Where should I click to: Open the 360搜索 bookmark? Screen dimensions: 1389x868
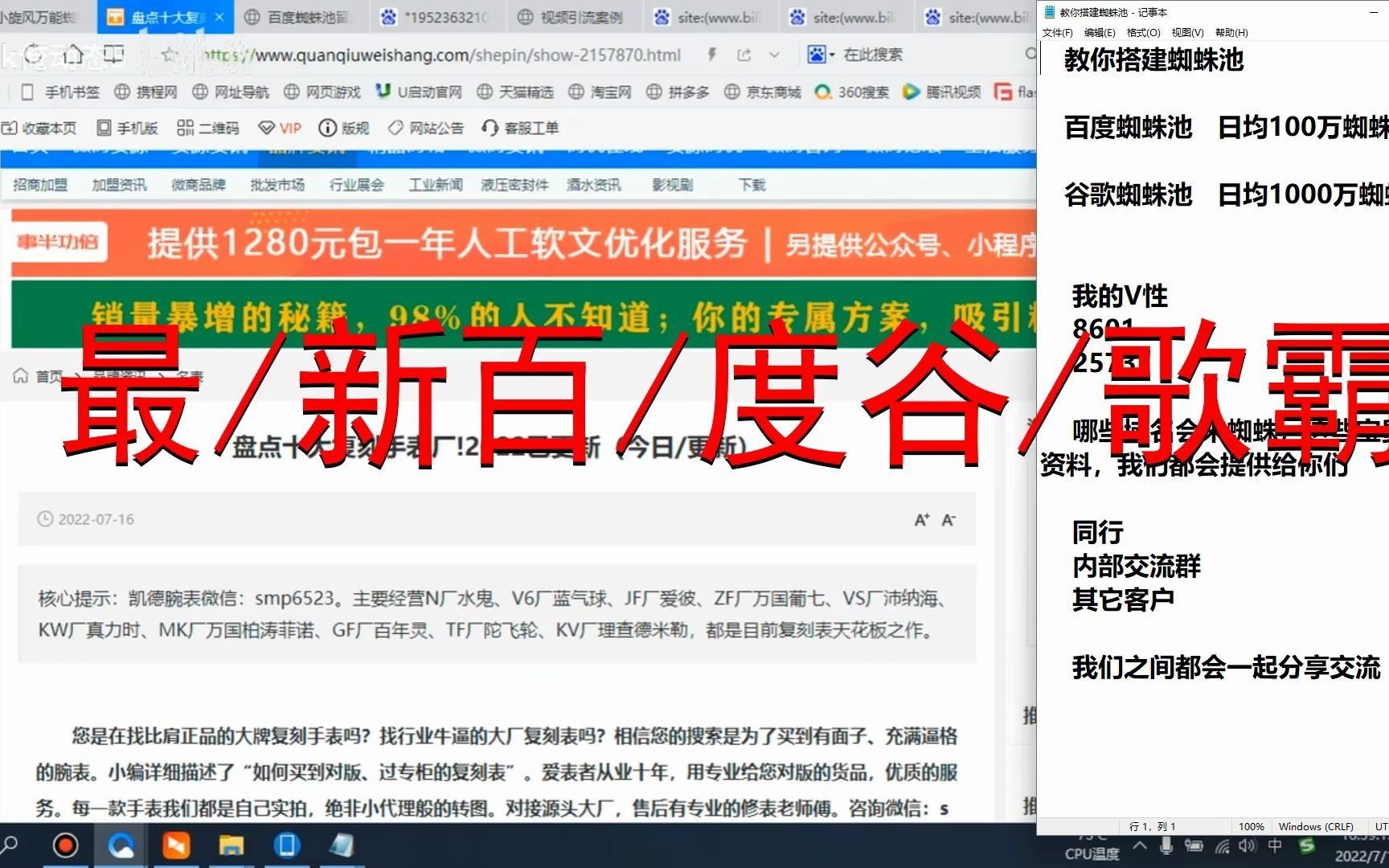tap(852, 92)
